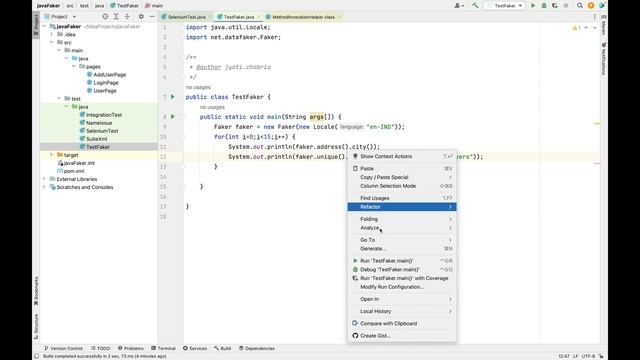The image size is (640, 360).
Task: Open Bookmarks tool window on left edge
Action: pyautogui.click(x=36, y=291)
